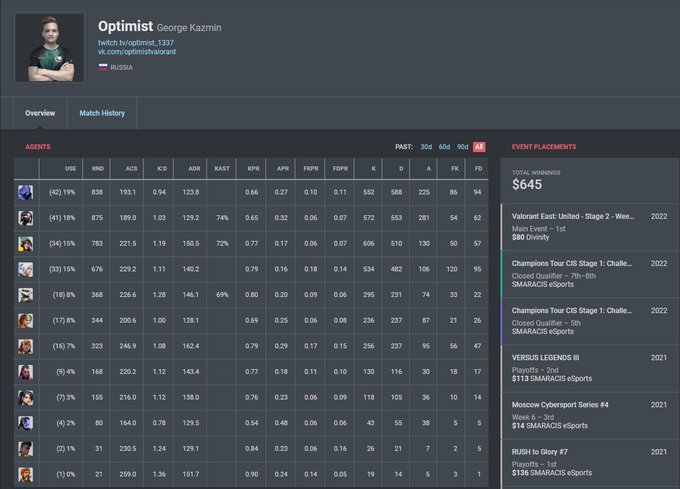
Task: Click the George Kazmin real name text
Action: tap(189, 28)
